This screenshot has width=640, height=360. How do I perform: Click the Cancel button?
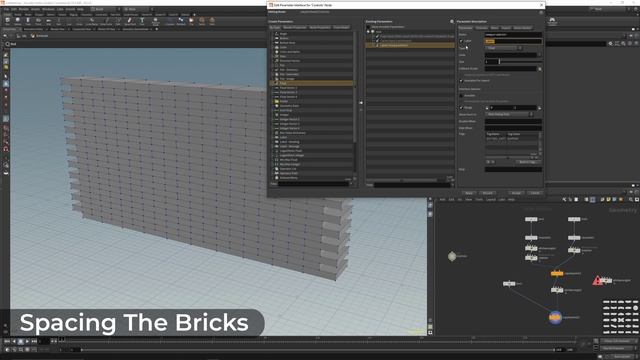pos(535,193)
